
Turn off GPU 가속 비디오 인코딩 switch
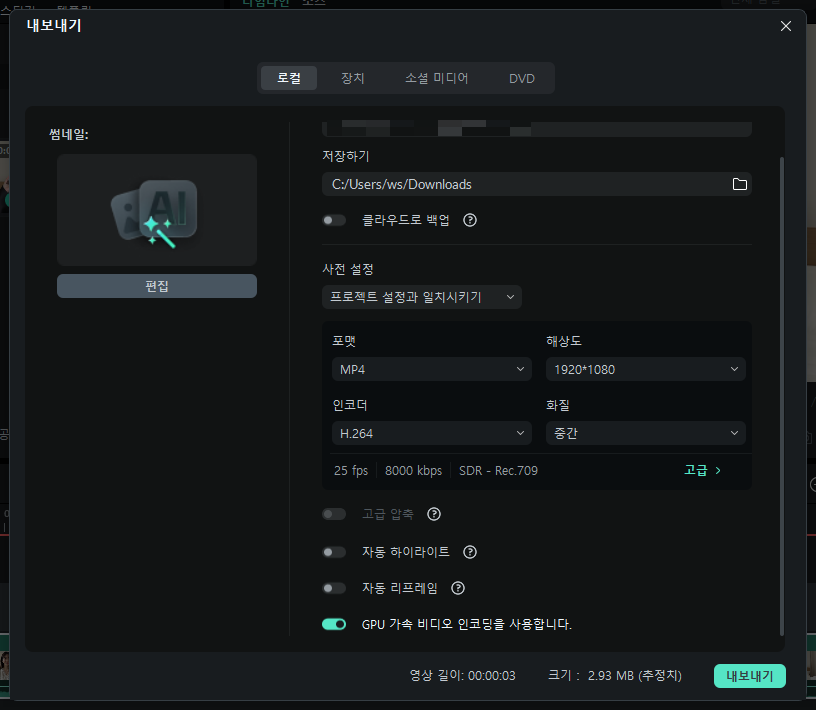pyautogui.click(x=334, y=624)
